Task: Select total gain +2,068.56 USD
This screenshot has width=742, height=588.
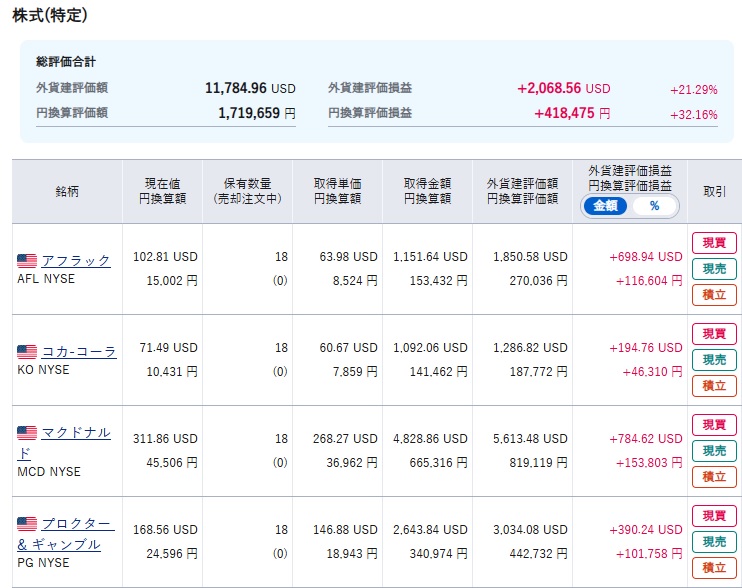Action: [x=564, y=88]
